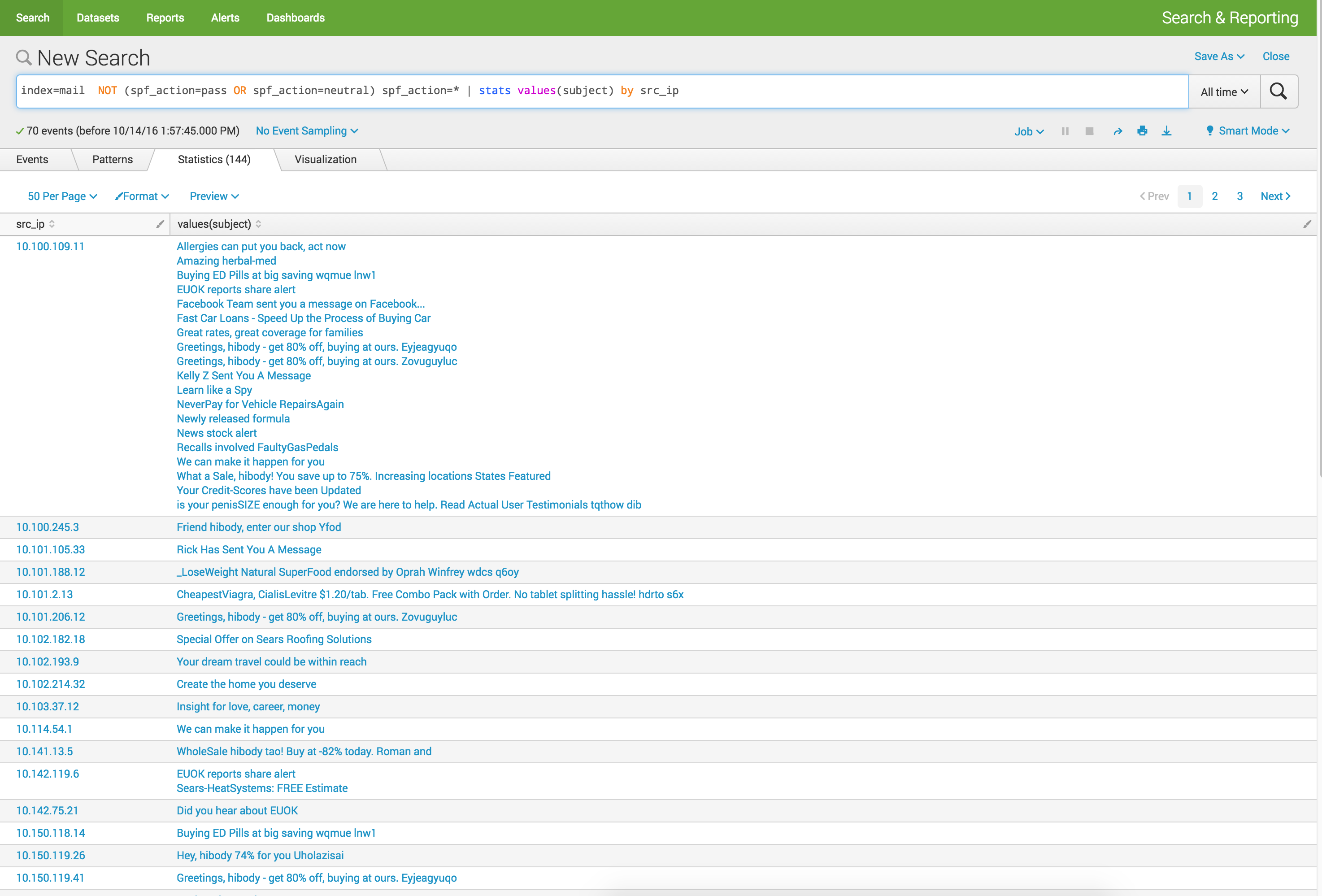The image size is (1322, 896).
Task: Open the No Event Sampling dropdown
Action: (x=307, y=131)
